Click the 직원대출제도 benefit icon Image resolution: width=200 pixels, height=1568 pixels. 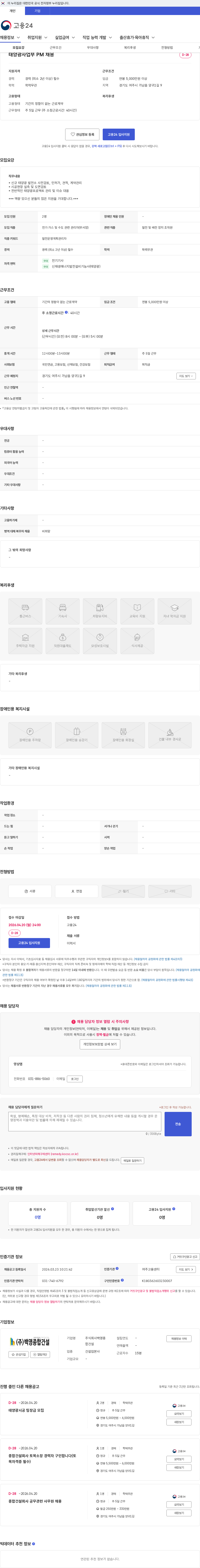tap(63, 641)
